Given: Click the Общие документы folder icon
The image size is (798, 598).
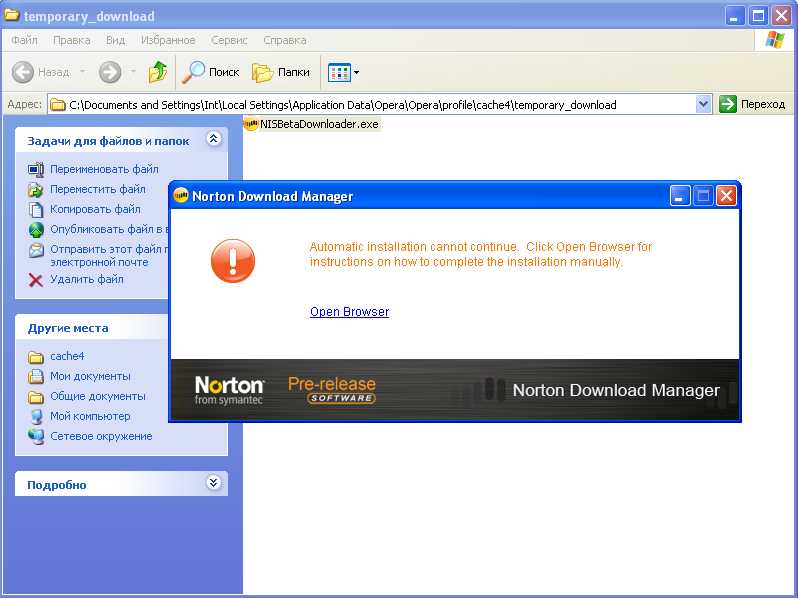Looking at the screenshot, I should click(x=36, y=397).
